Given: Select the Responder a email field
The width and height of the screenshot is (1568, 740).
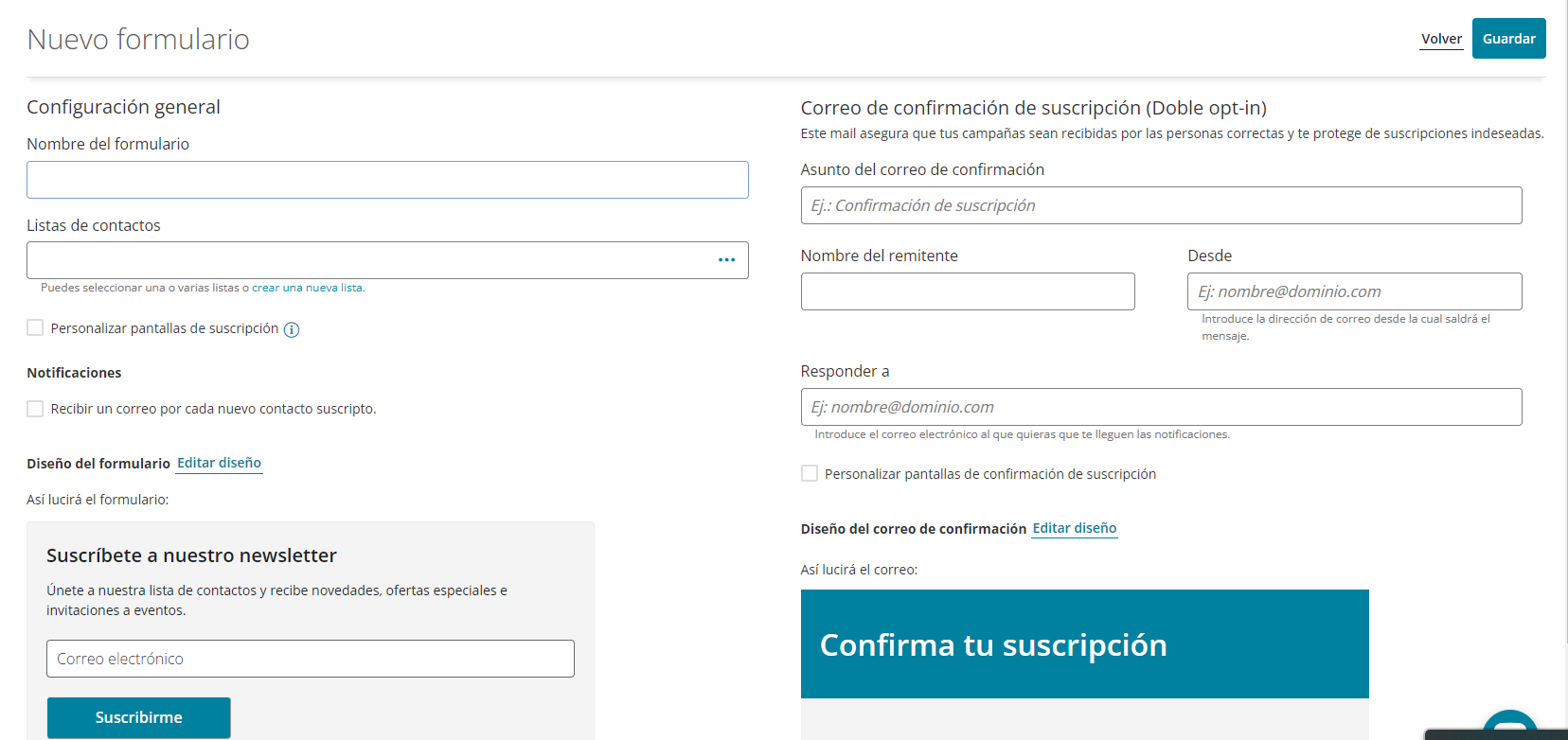Looking at the screenshot, I should pos(1161,407).
